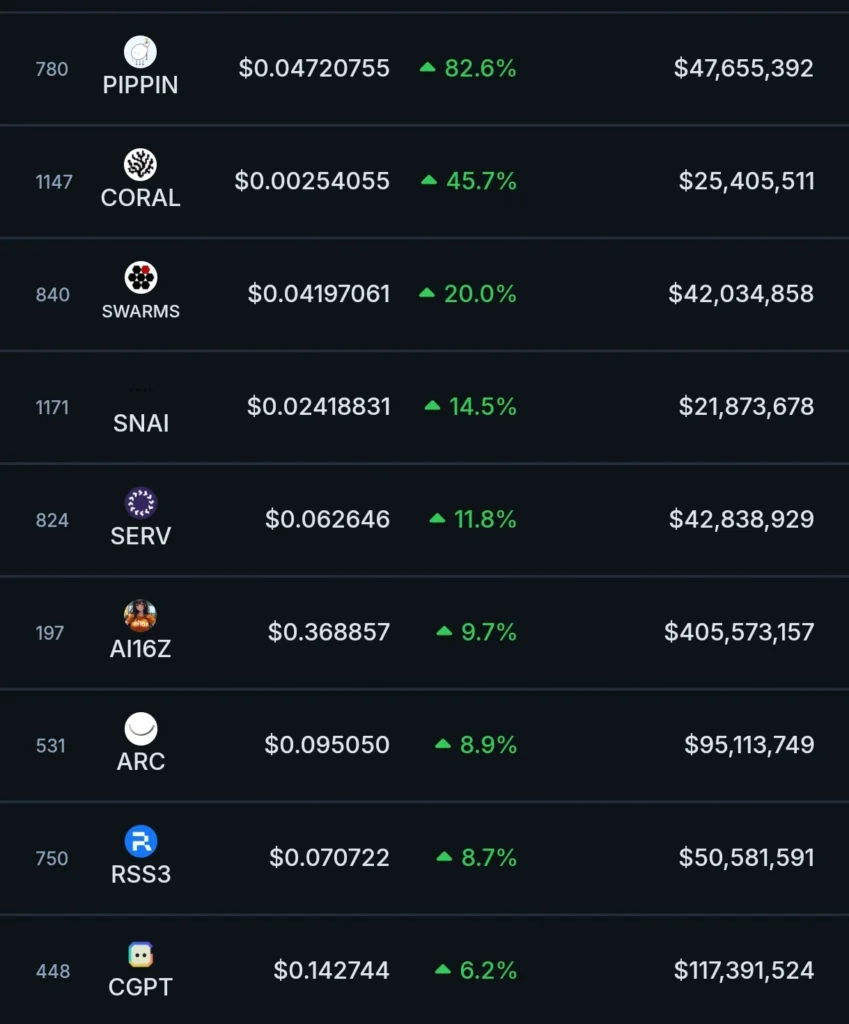
Task: Tap the ARC coin logo icon
Action: pos(140,729)
